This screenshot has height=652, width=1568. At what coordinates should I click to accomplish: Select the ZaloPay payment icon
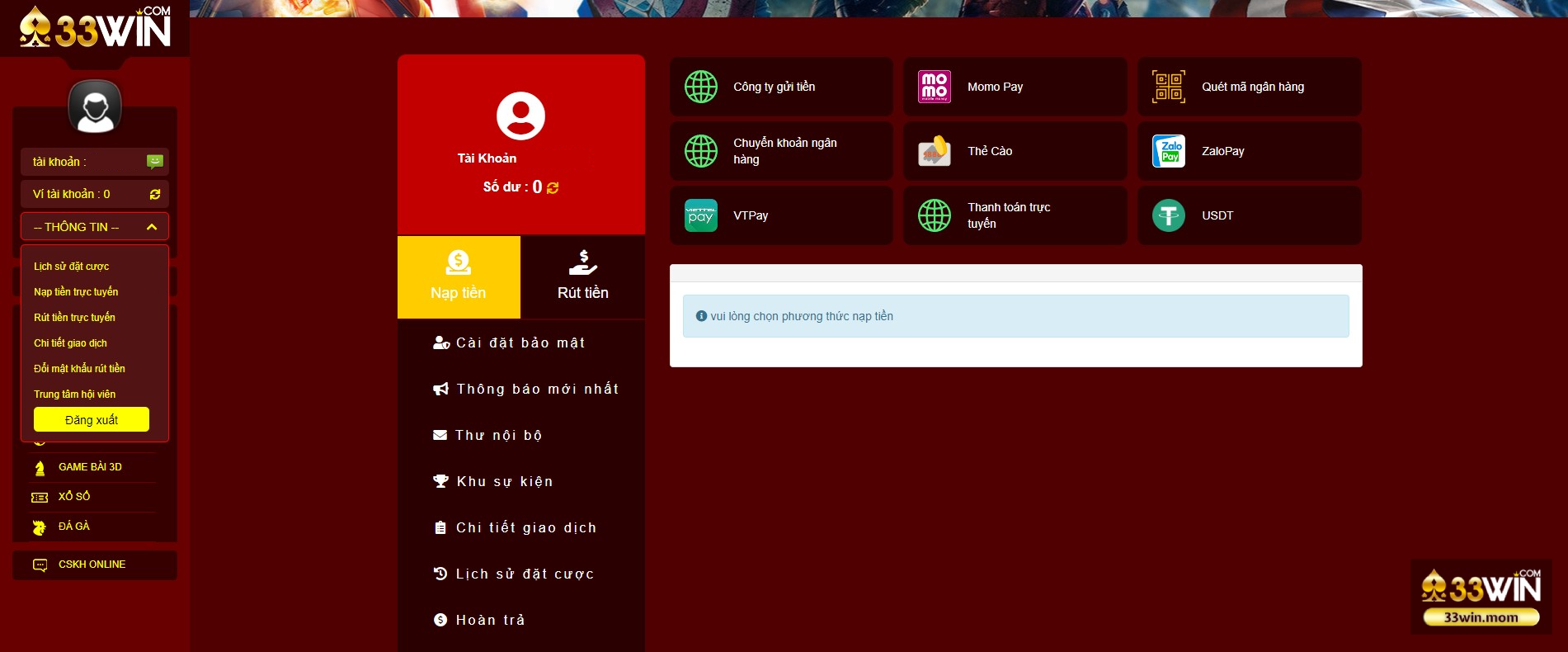(1168, 151)
